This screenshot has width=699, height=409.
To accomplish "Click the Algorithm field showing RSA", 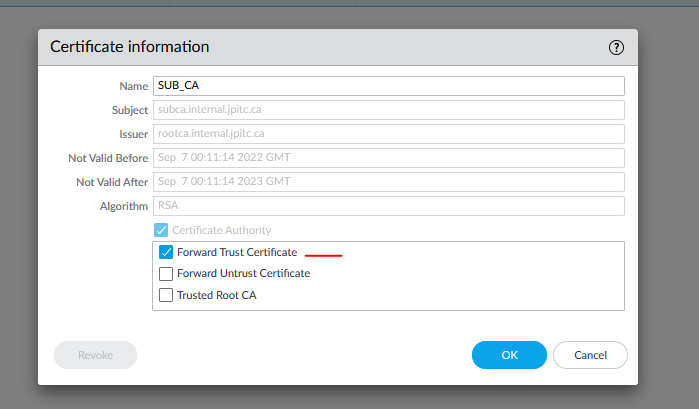I will [x=388, y=206].
